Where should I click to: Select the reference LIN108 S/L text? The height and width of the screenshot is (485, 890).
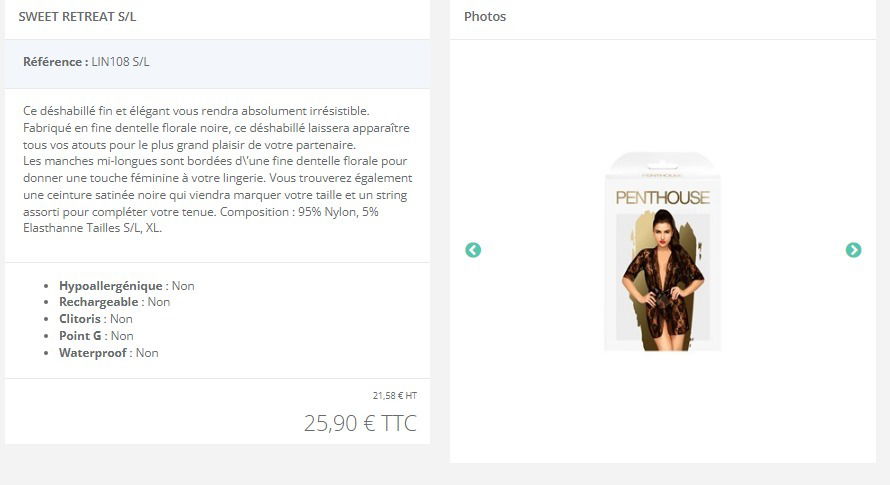pos(120,61)
